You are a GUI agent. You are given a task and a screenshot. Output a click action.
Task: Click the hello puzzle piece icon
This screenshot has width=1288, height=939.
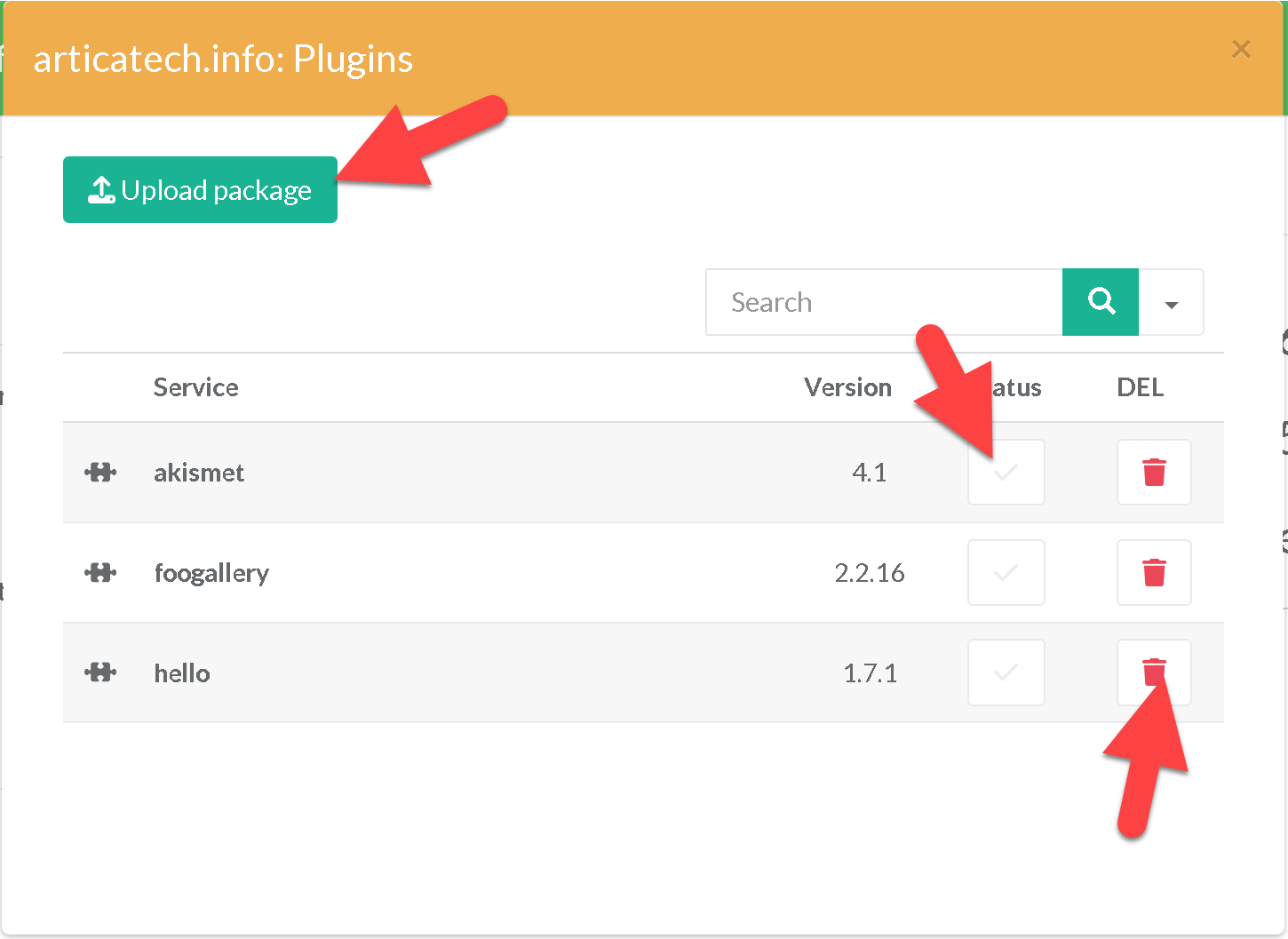100,672
